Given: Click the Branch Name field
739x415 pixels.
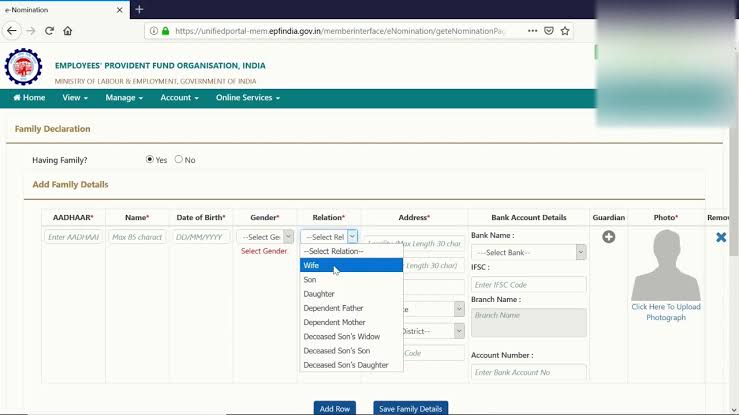Looking at the screenshot, I should (x=528, y=322).
